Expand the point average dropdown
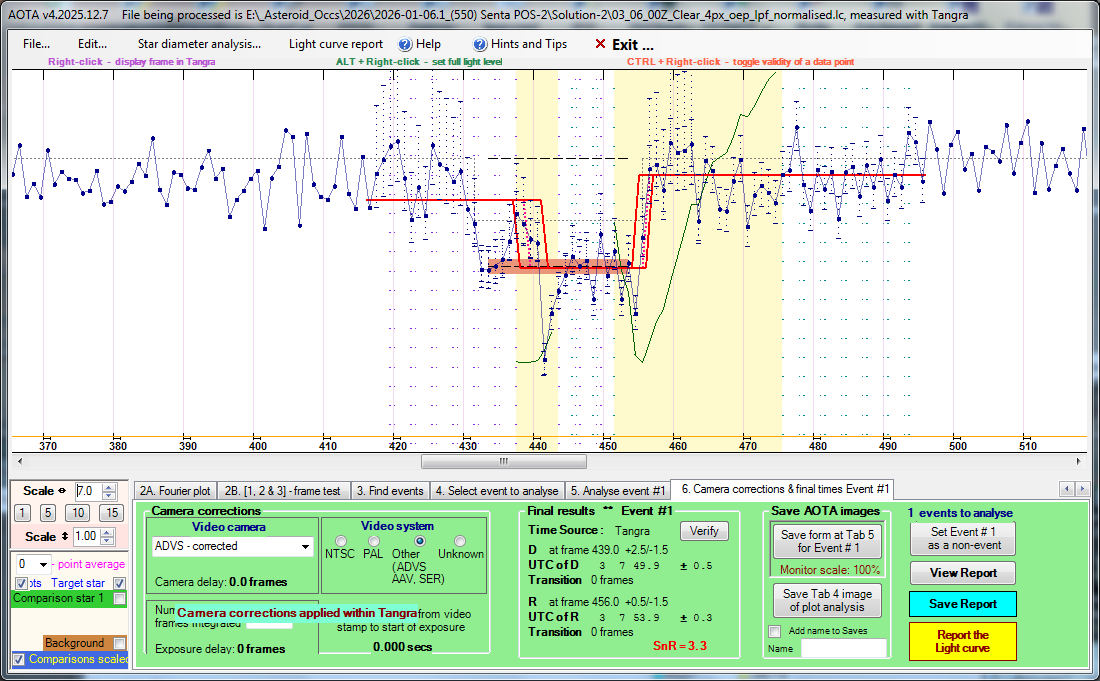This screenshot has height=681, width=1100. 41,564
